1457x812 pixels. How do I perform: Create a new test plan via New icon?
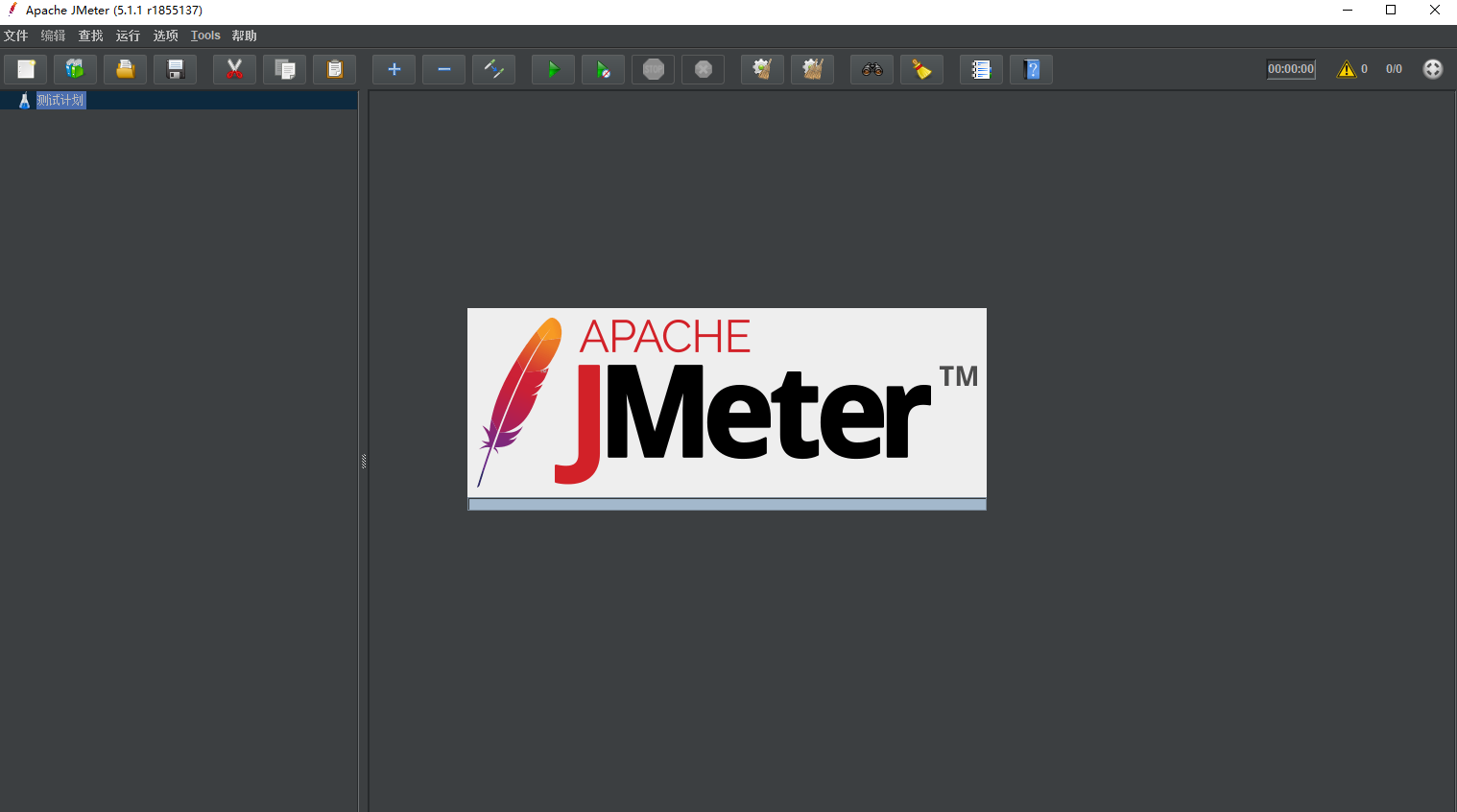(x=26, y=69)
